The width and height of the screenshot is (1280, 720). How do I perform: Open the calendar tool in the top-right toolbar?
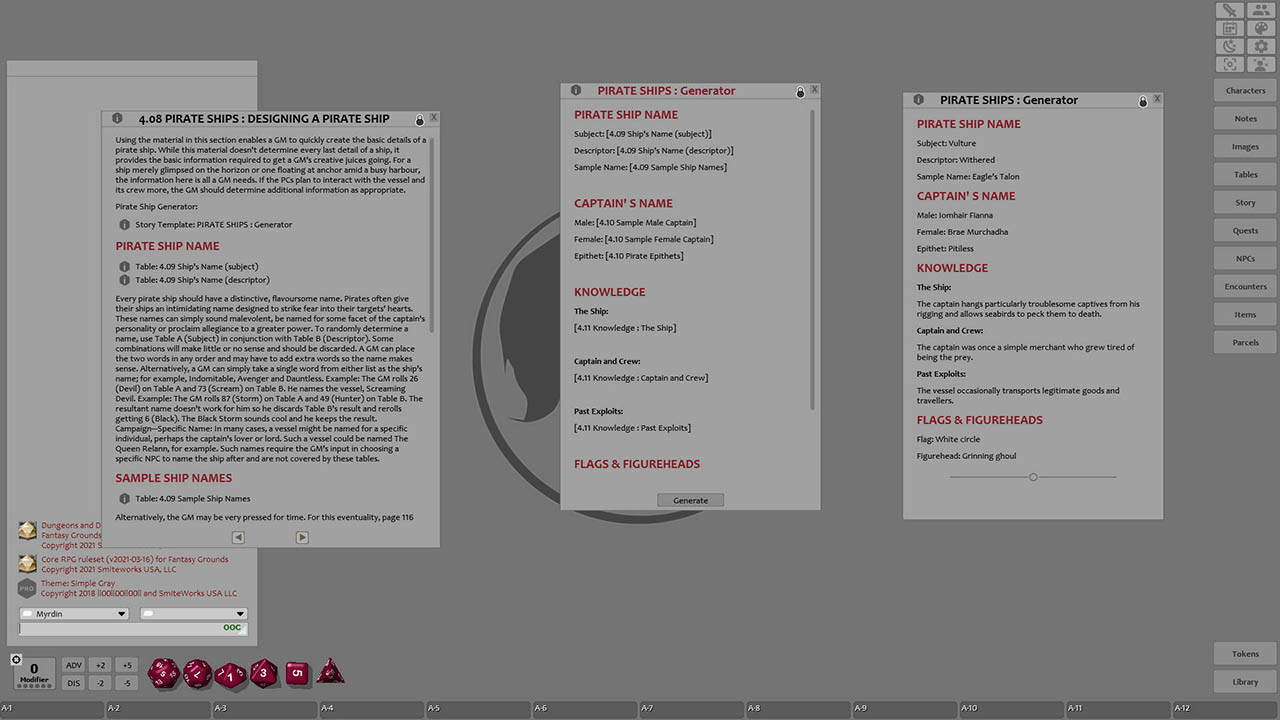tap(1229, 27)
